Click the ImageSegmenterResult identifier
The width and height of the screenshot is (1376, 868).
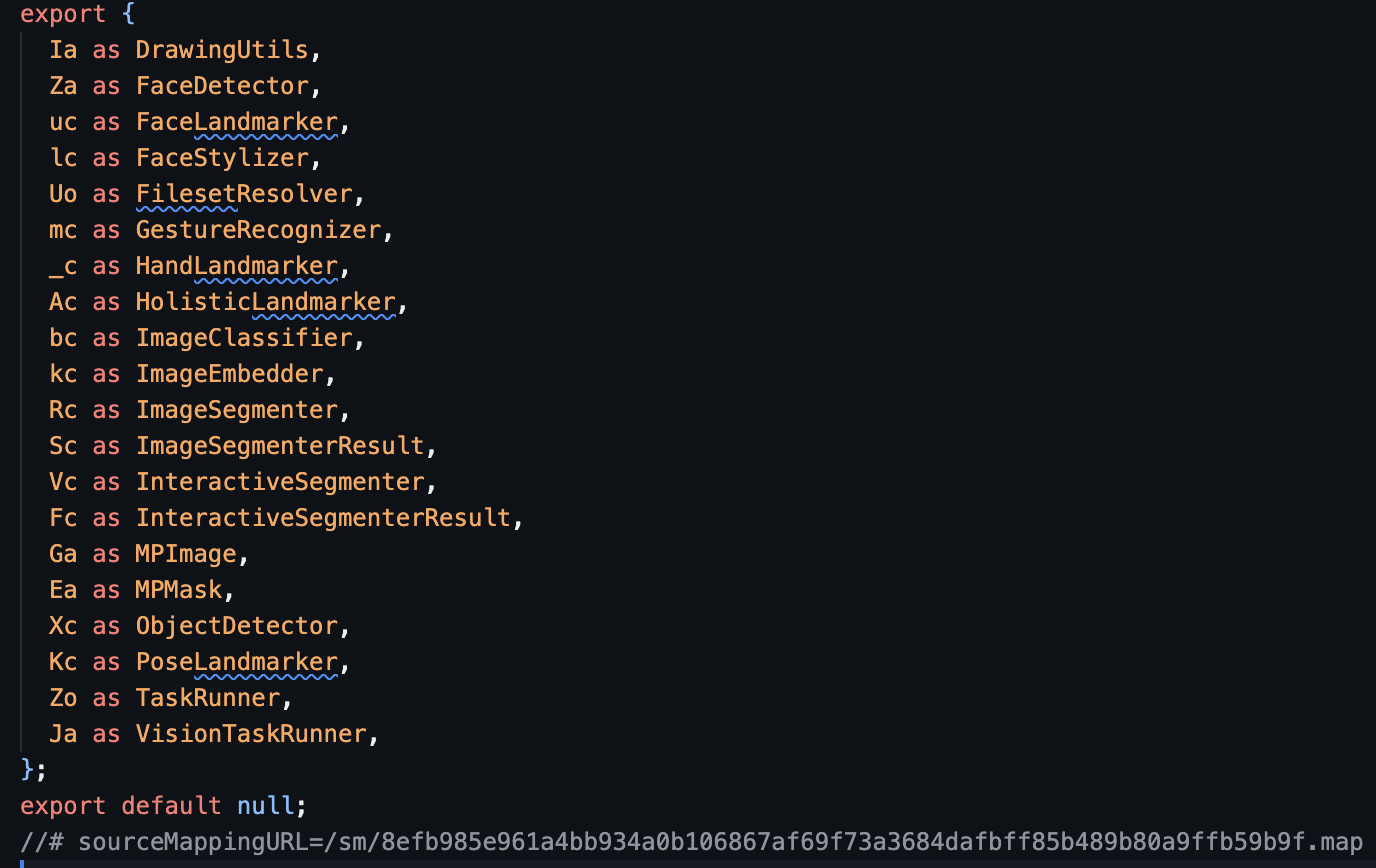click(x=280, y=446)
